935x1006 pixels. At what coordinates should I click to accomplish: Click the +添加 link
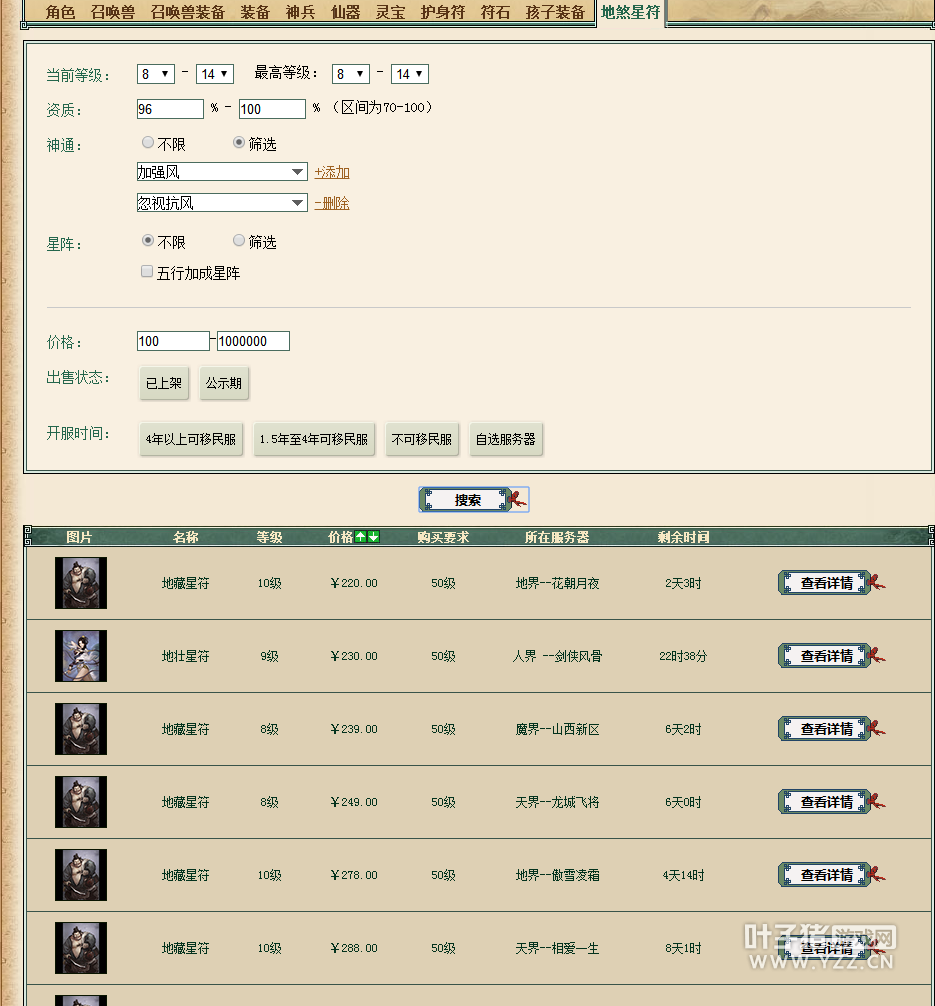pos(332,173)
